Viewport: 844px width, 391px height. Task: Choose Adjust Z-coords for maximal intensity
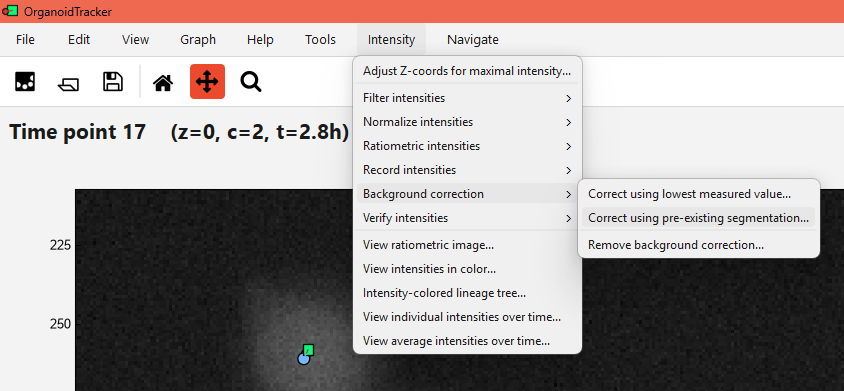[467, 71]
